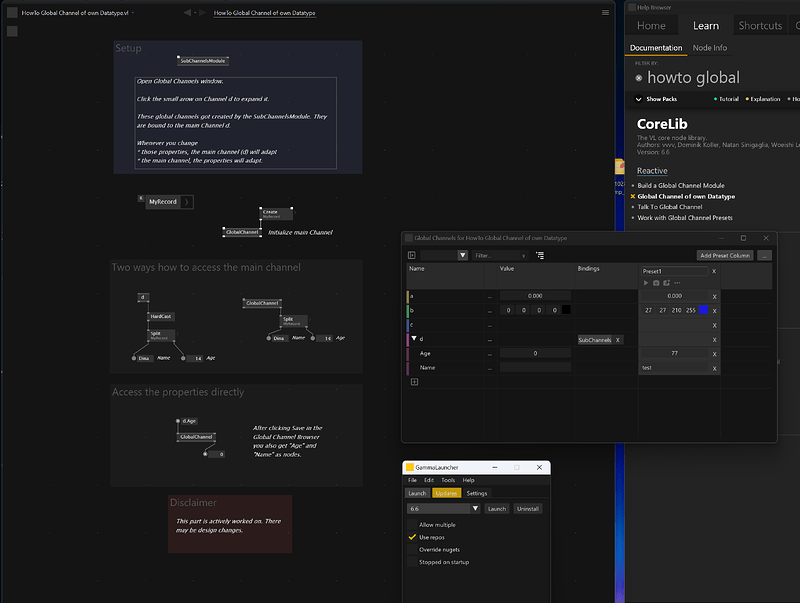
Task: Clear preset value for Age row
Action: (x=714, y=354)
